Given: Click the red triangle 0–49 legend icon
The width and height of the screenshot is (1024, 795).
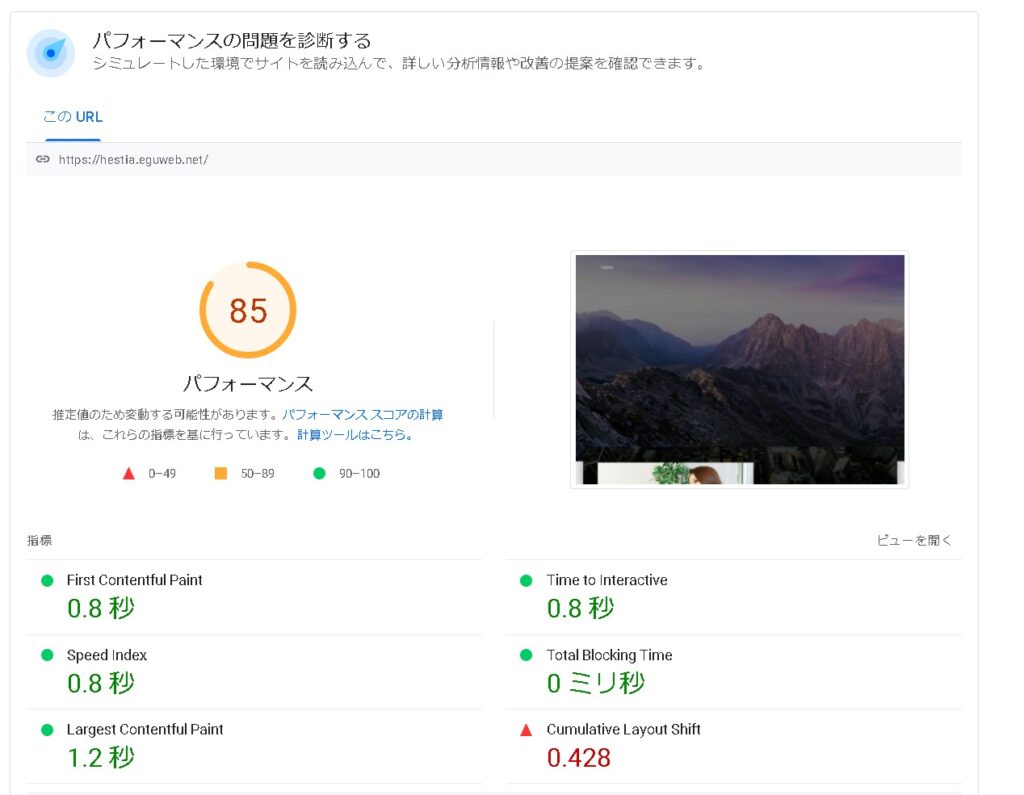Looking at the screenshot, I should (128, 473).
